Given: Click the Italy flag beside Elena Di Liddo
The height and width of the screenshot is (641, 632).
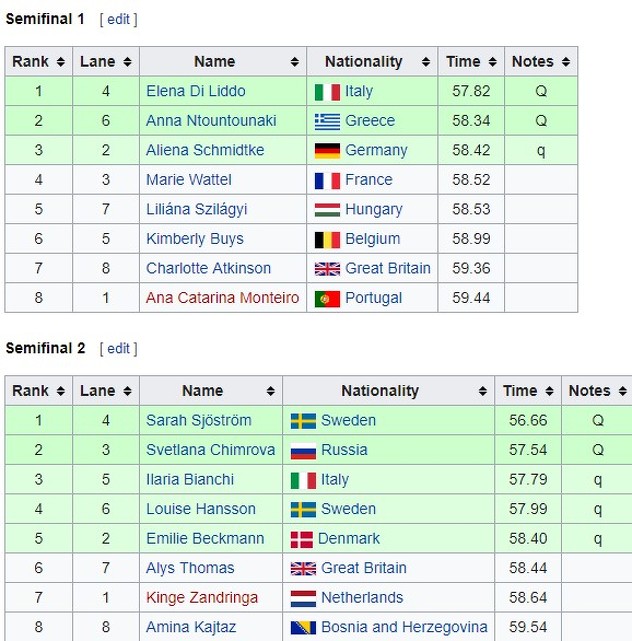Looking at the screenshot, I should pos(327,91).
